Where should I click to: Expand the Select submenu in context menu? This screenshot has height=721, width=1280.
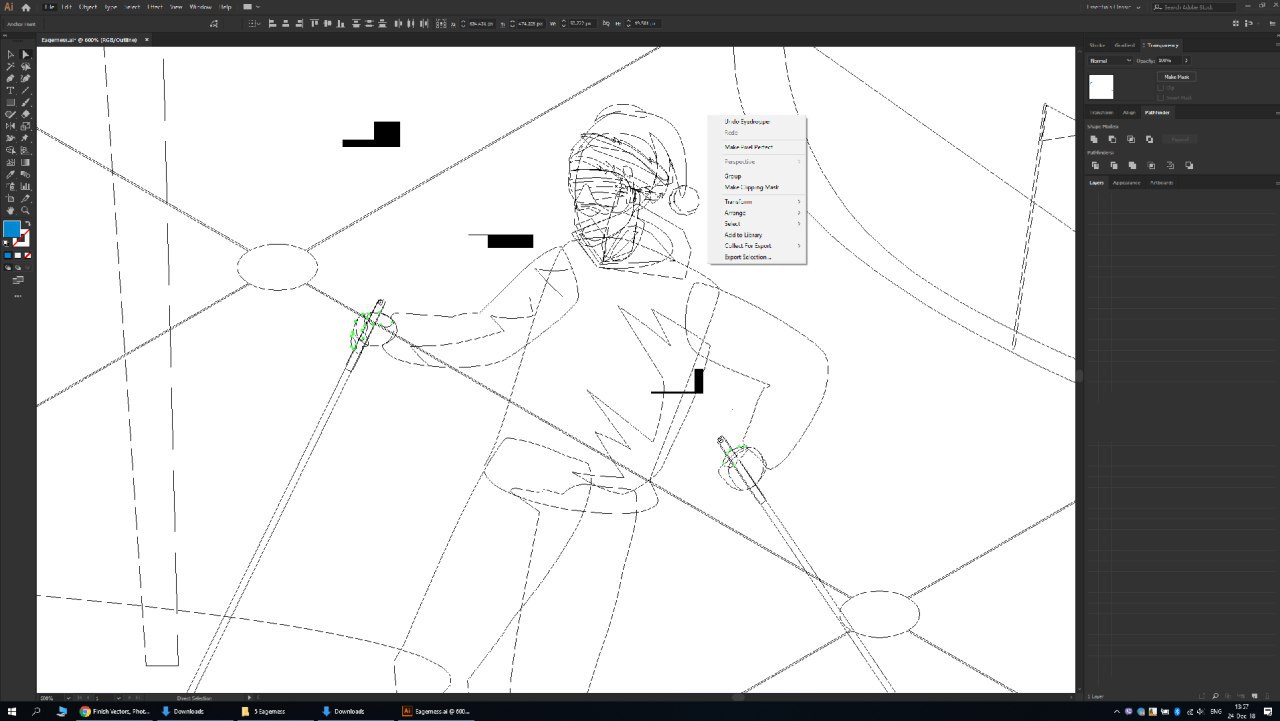tap(757, 224)
